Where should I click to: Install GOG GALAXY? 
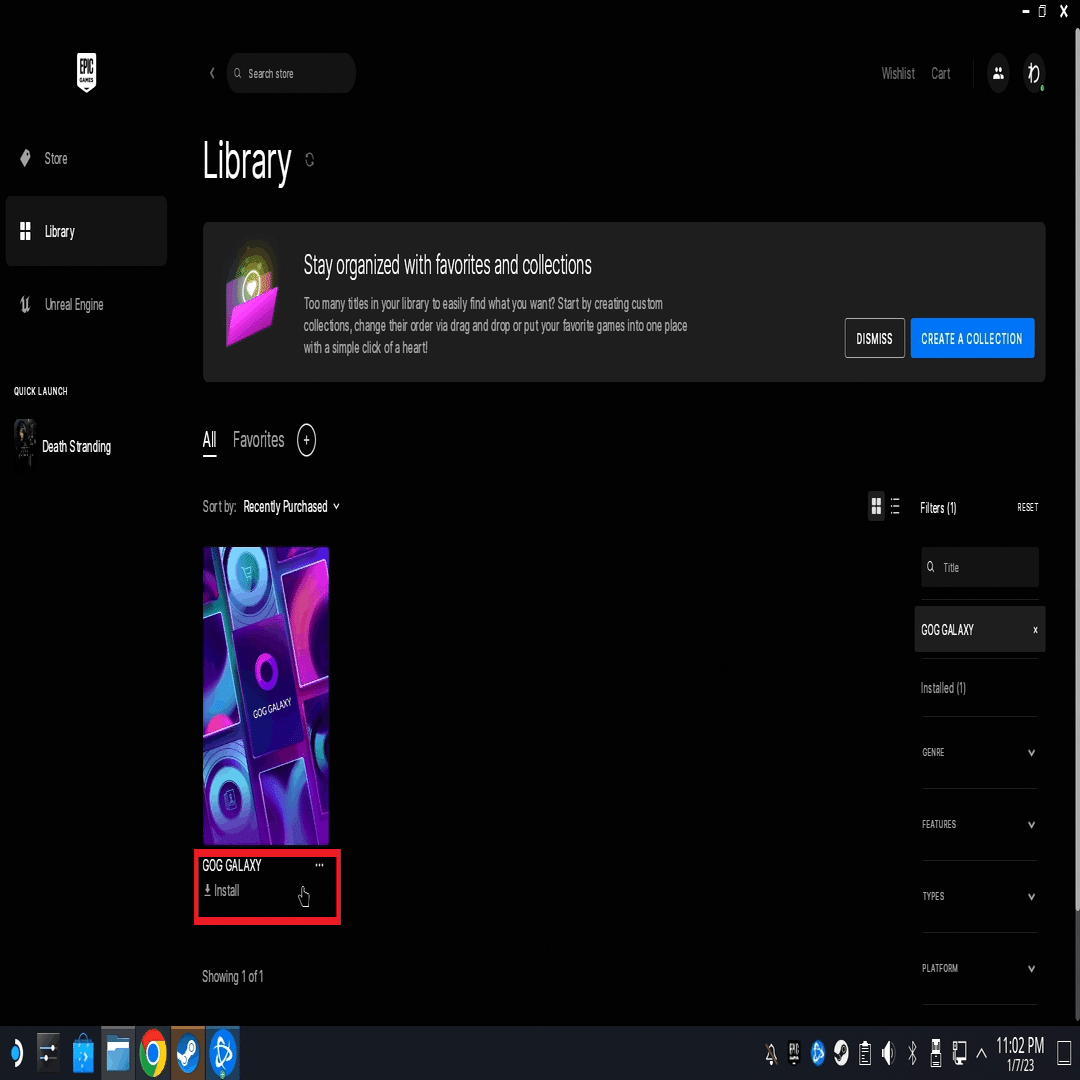[221, 891]
